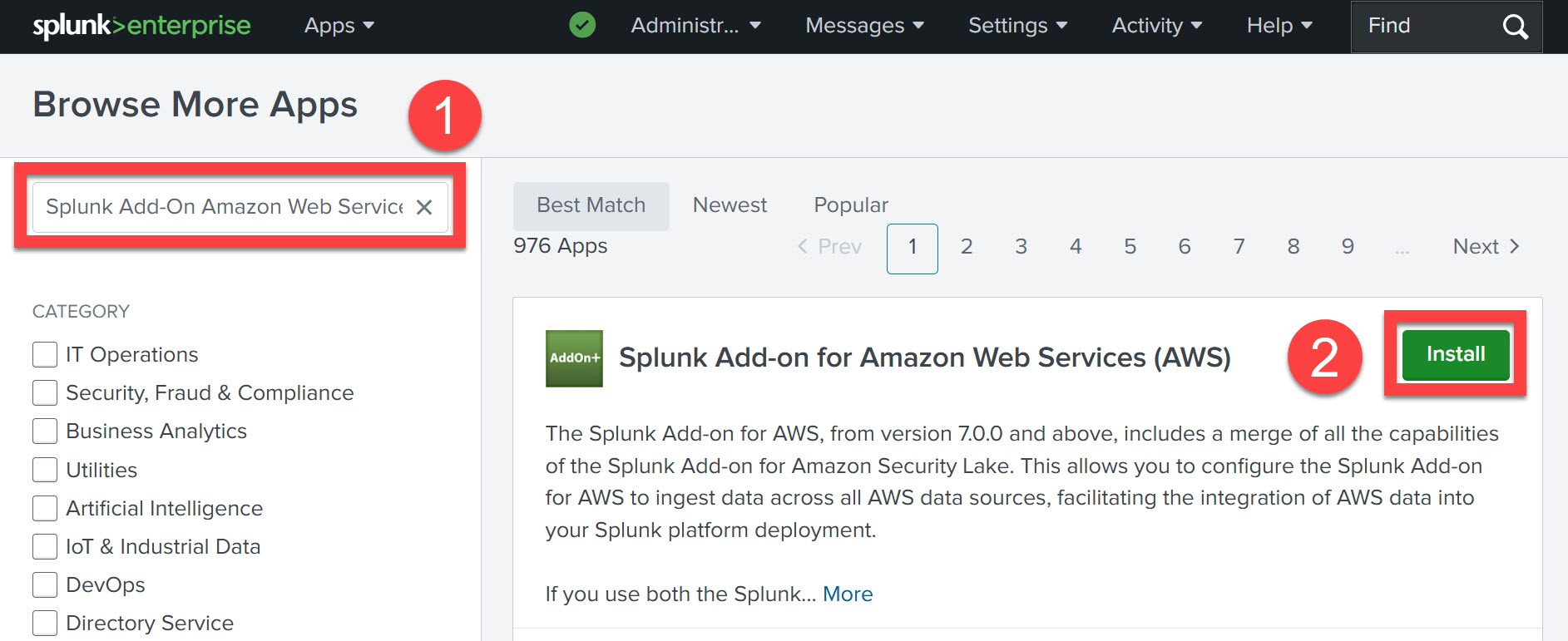Enable the Security, Fraud & Compliance filter
Image resolution: width=1568 pixels, height=641 pixels.
pos(45,392)
